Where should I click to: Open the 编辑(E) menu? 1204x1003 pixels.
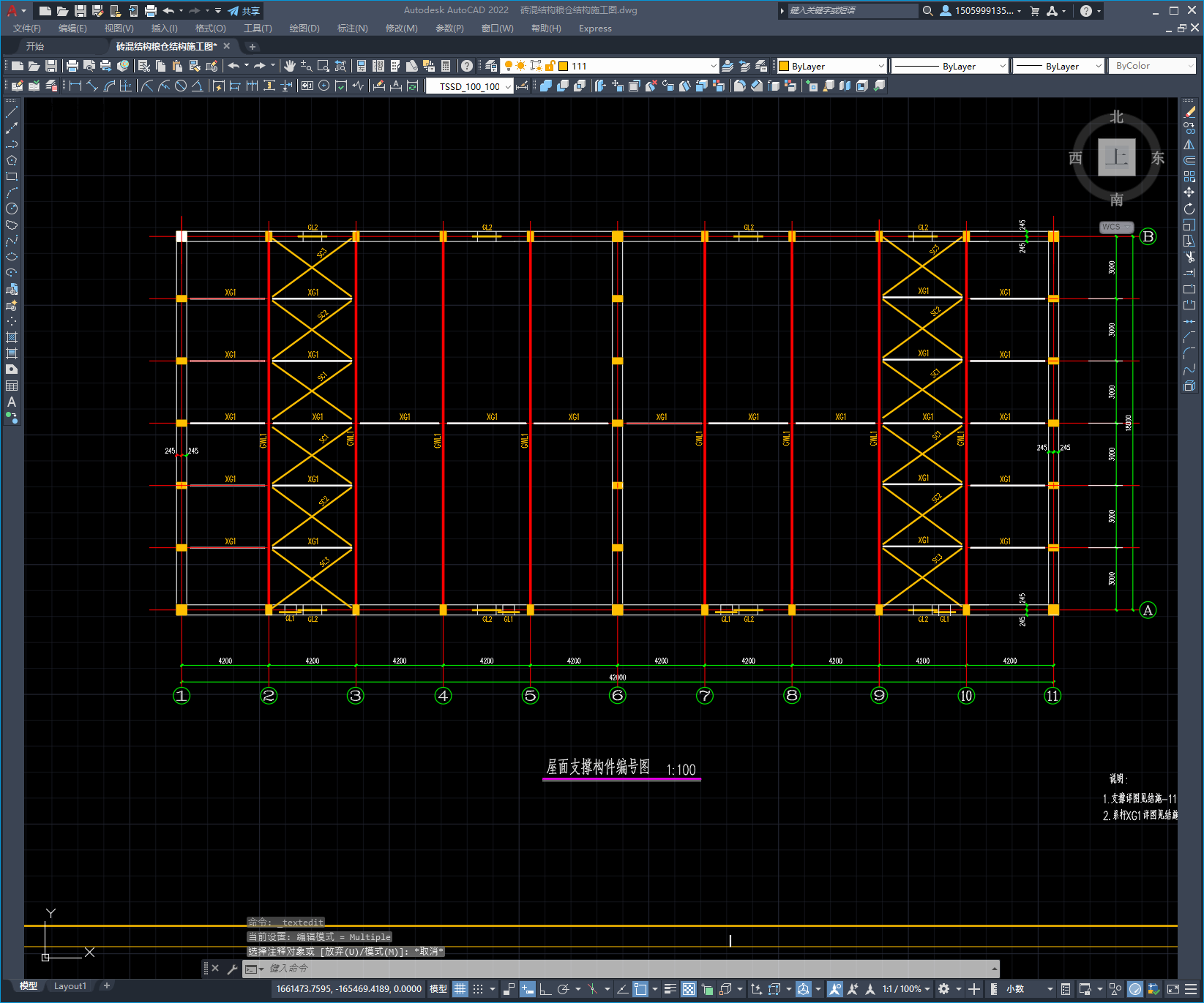point(72,29)
